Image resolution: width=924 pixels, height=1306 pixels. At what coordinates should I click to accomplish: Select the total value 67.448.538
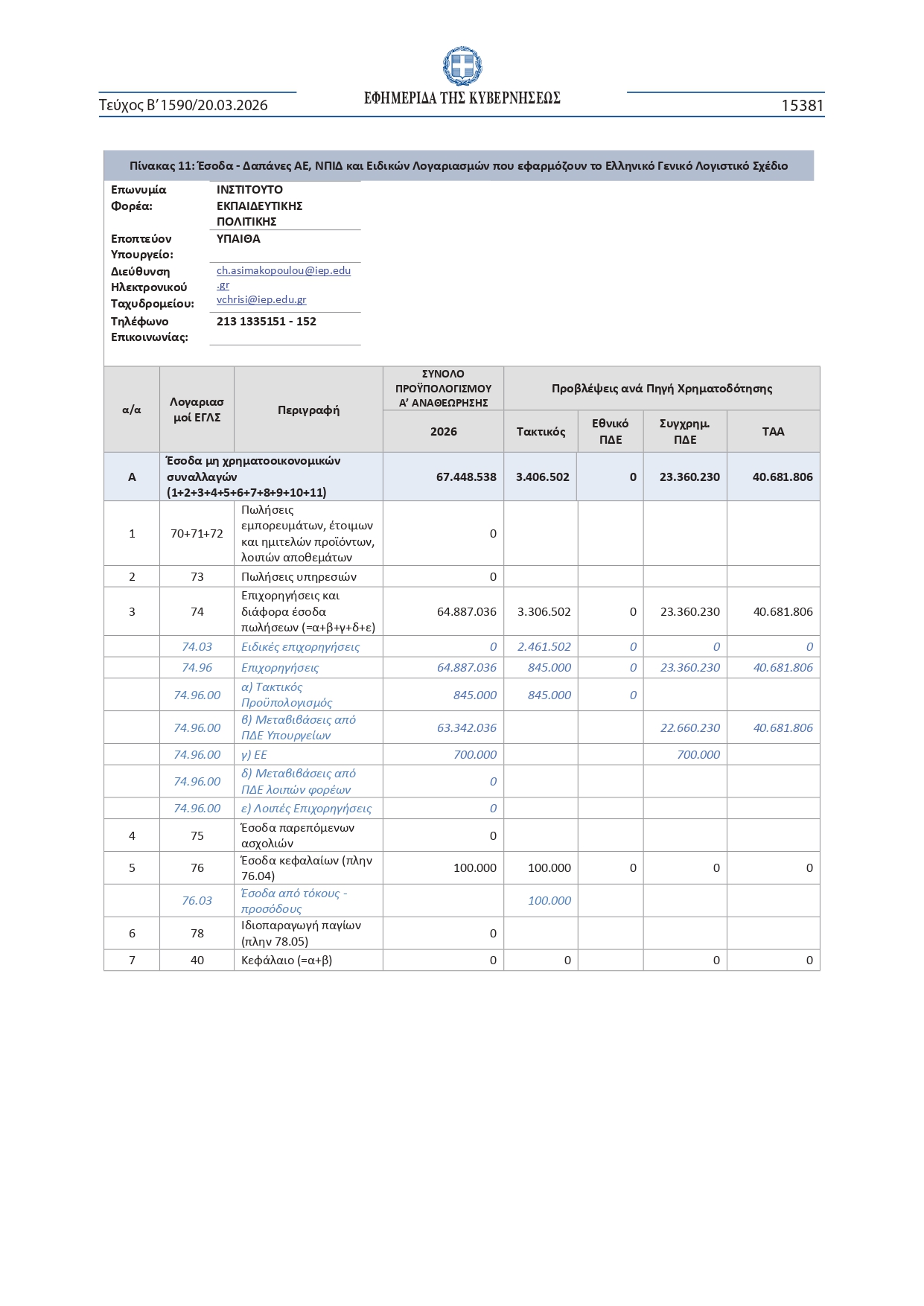[466, 477]
